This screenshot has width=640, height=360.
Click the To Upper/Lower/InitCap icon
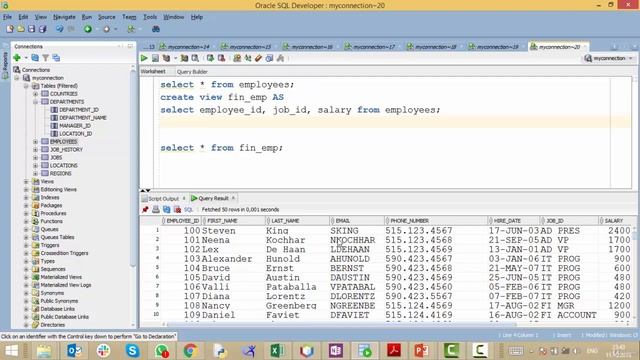coord(248,58)
